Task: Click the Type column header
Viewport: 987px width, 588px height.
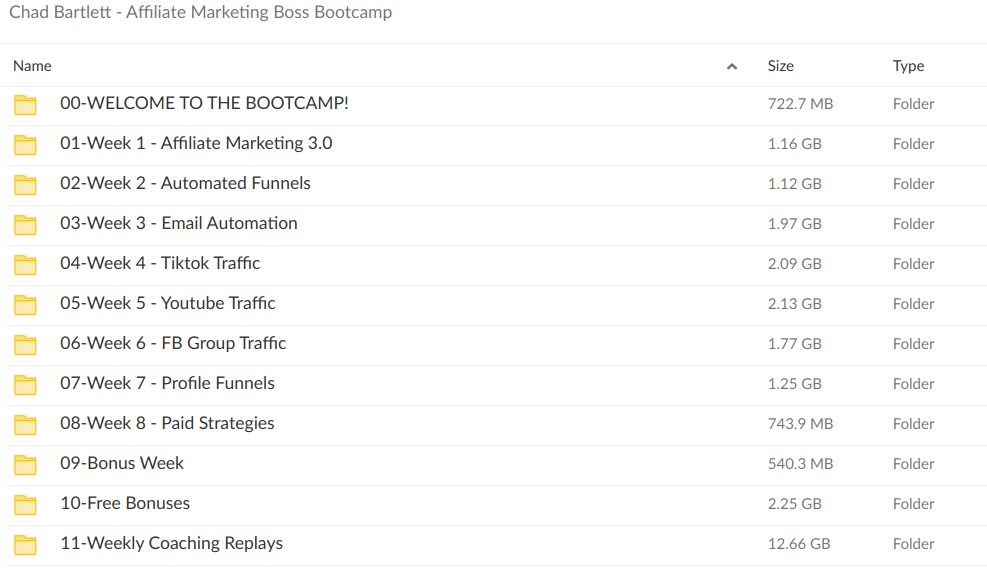Action: pos(908,65)
